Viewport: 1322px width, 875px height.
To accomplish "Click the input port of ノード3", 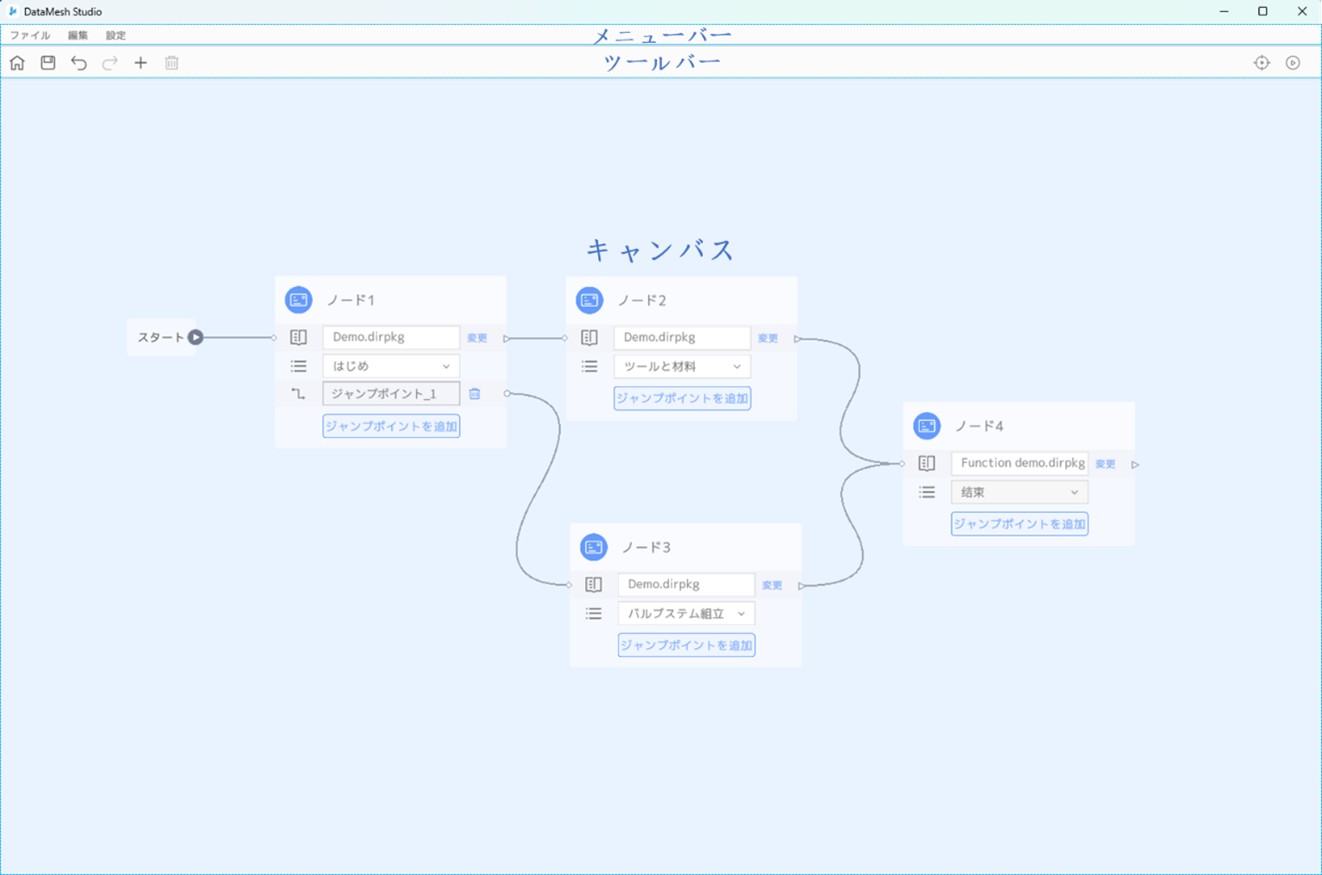I will click(569, 585).
